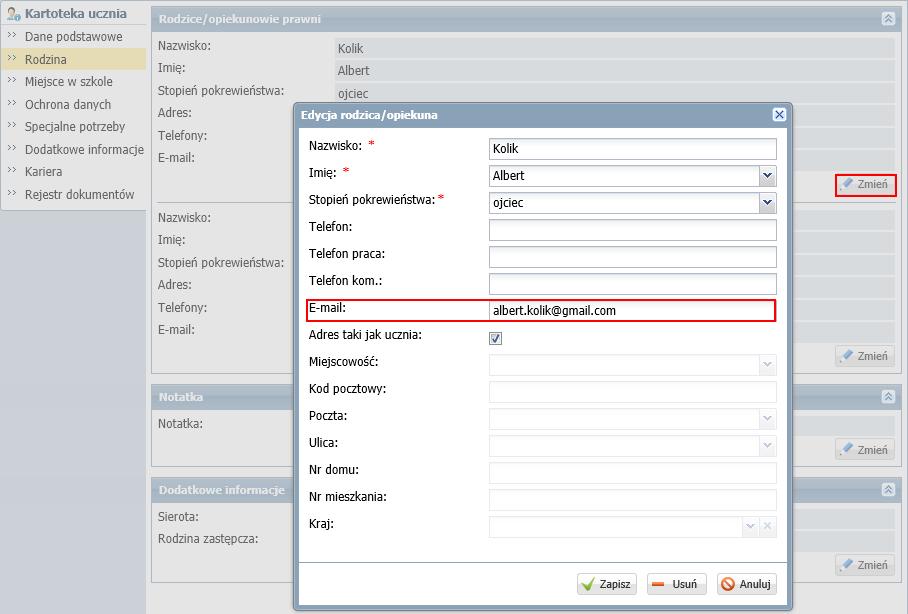Click the Kartoteka ucznia user icon

pyautogui.click(x=14, y=13)
